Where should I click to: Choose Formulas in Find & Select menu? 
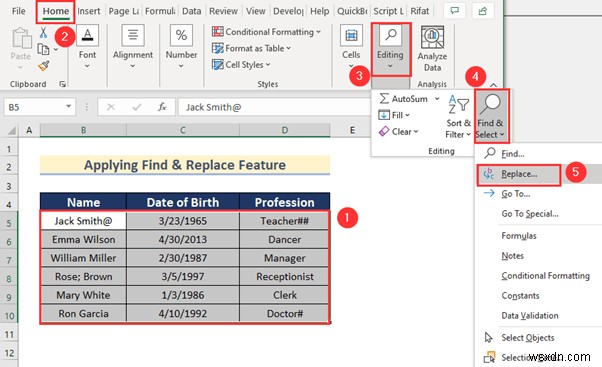tap(539, 236)
